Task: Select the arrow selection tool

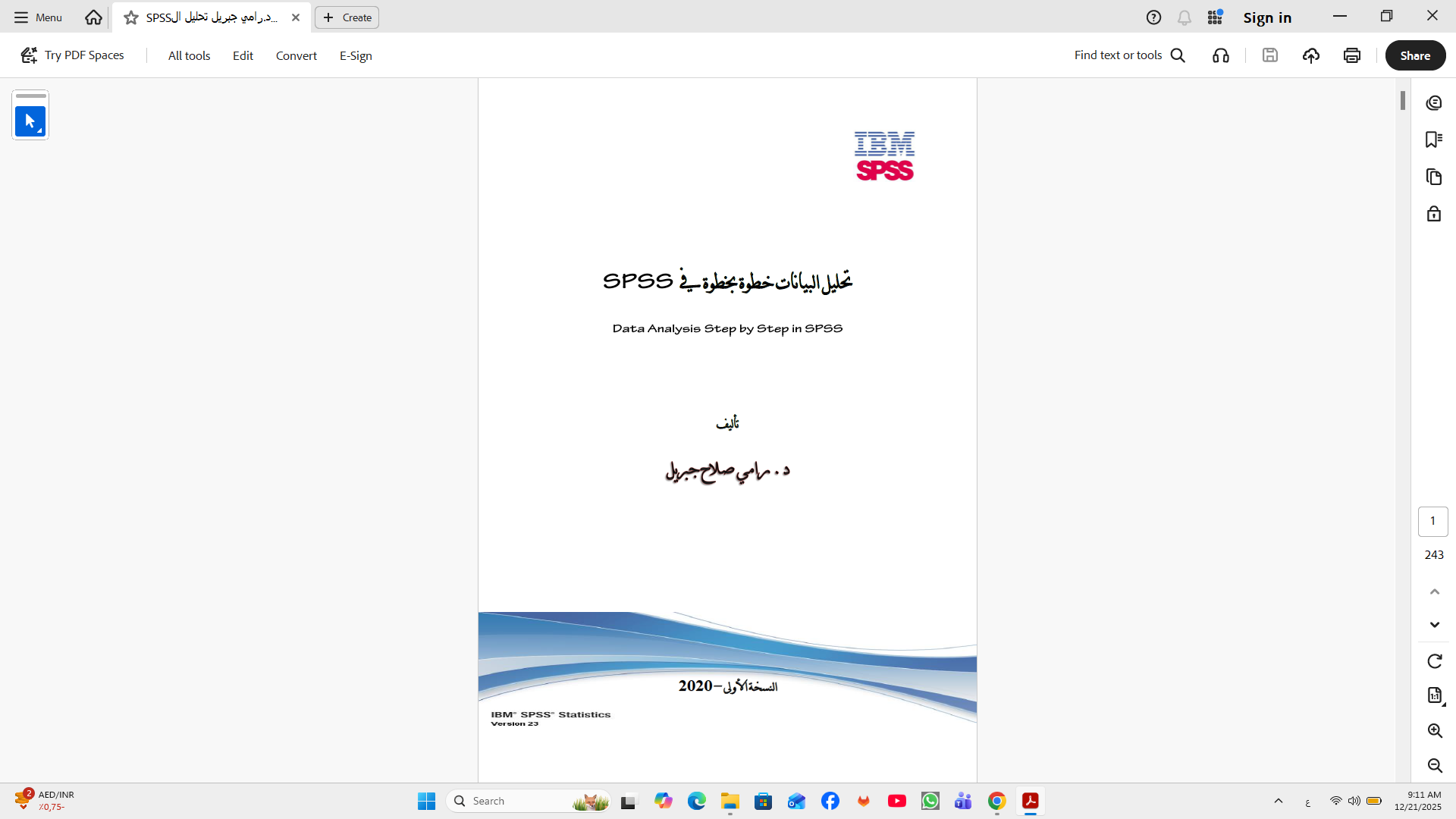Action: click(x=30, y=121)
